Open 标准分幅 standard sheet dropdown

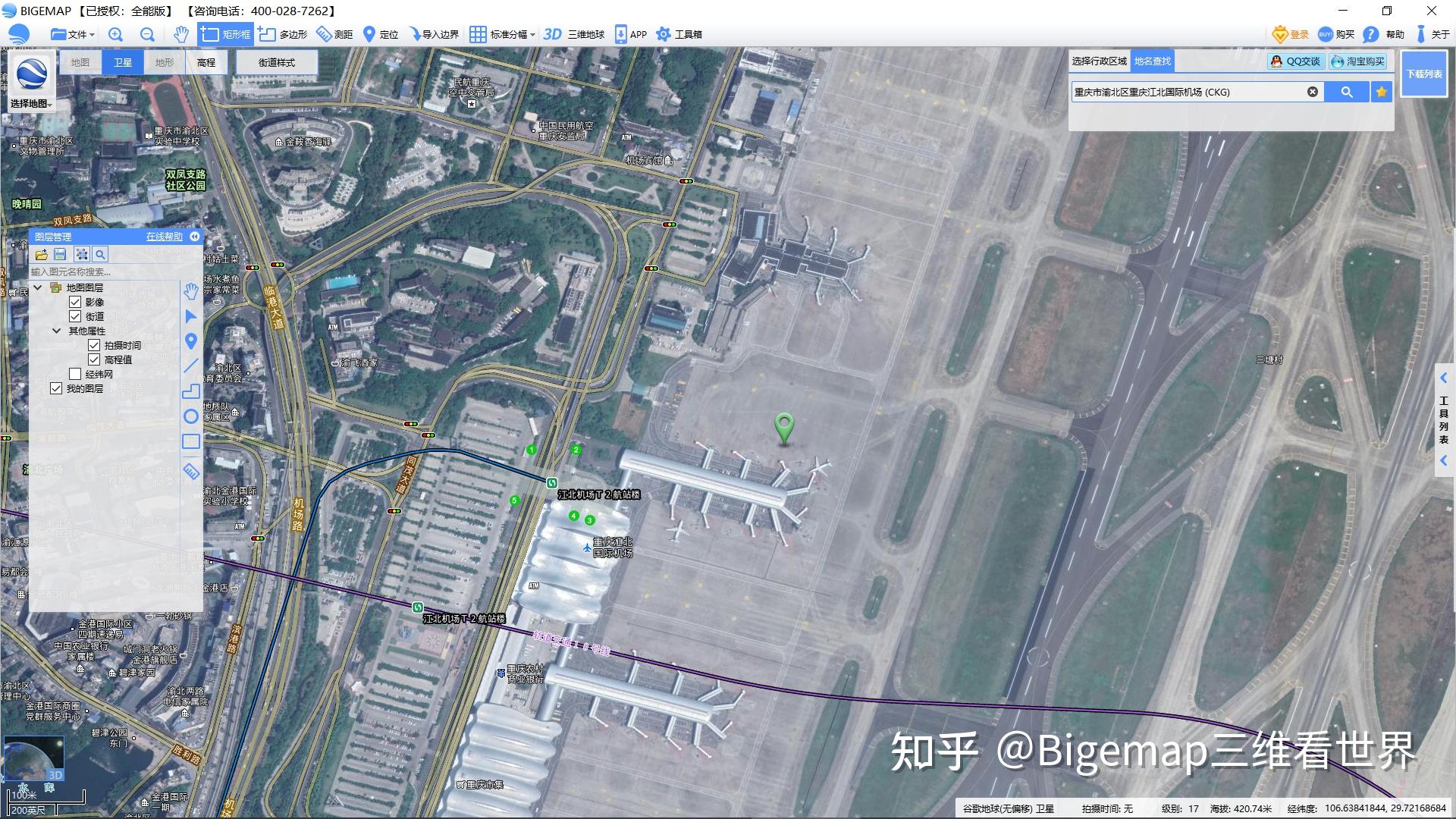[x=502, y=34]
